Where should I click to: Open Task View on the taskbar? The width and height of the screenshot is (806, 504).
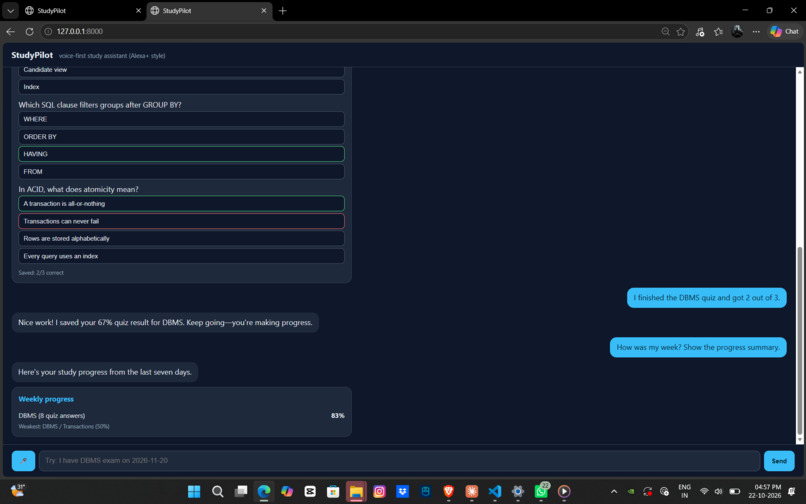241,492
